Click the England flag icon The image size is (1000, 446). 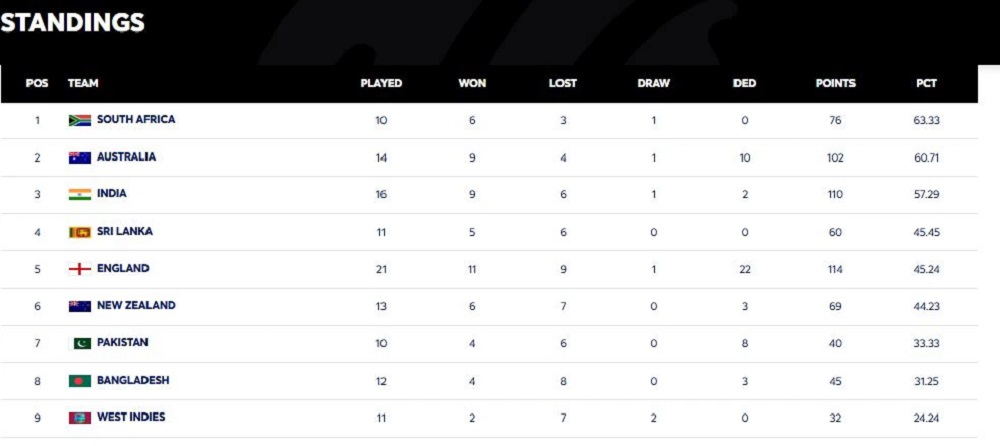79,269
